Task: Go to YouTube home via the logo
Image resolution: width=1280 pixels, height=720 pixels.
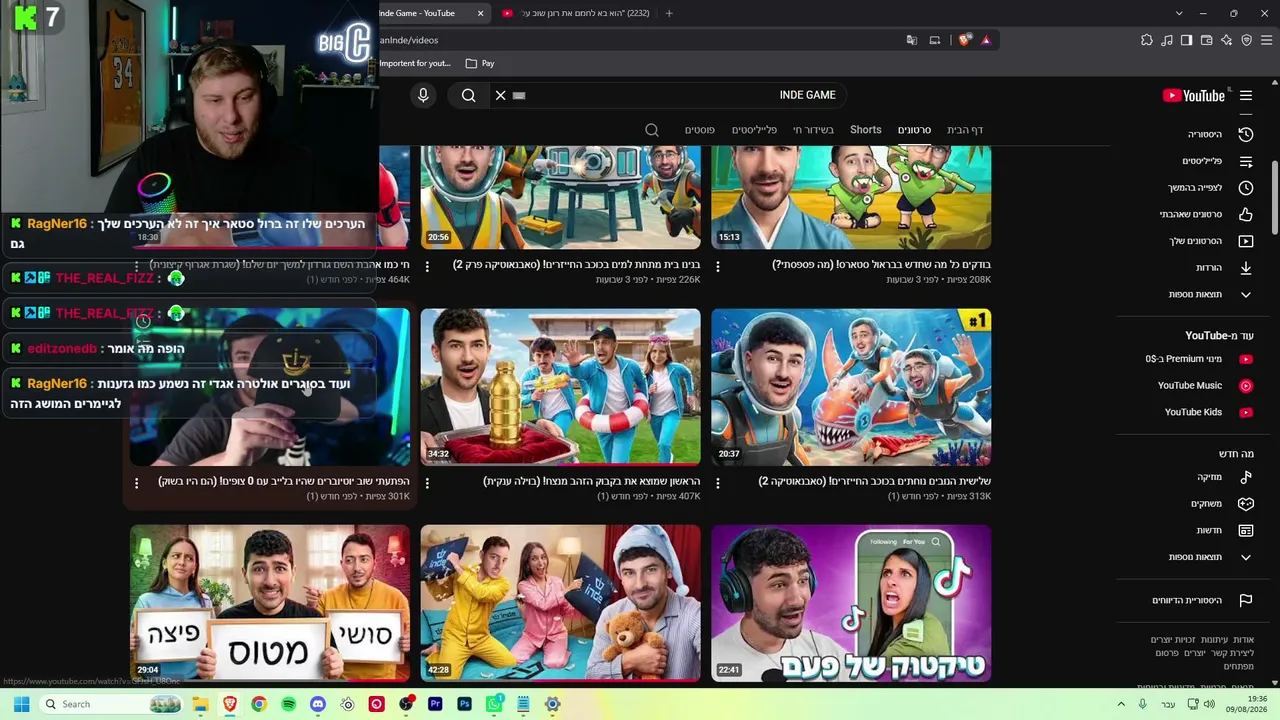Action: point(1194,96)
